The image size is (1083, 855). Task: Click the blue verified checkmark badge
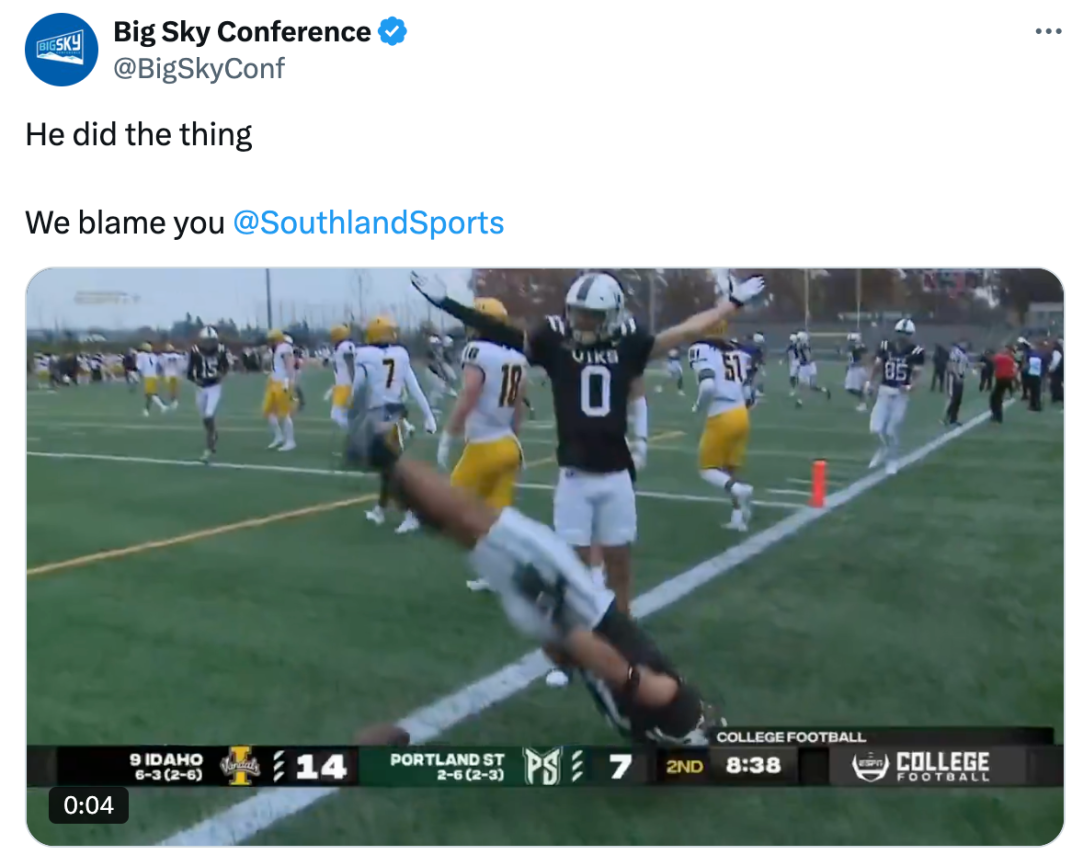click(390, 31)
